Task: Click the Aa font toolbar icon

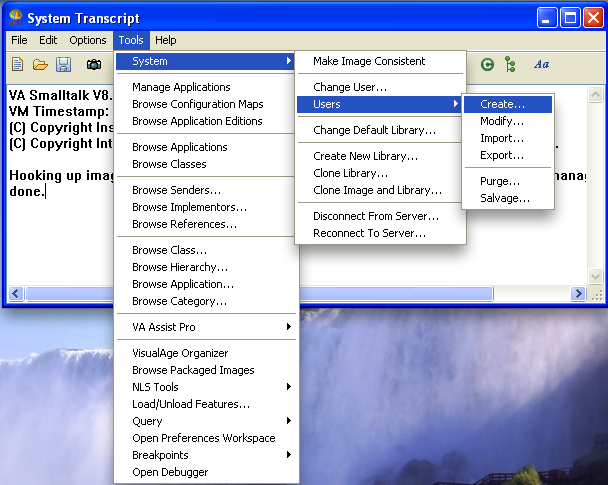Action: [x=542, y=64]
